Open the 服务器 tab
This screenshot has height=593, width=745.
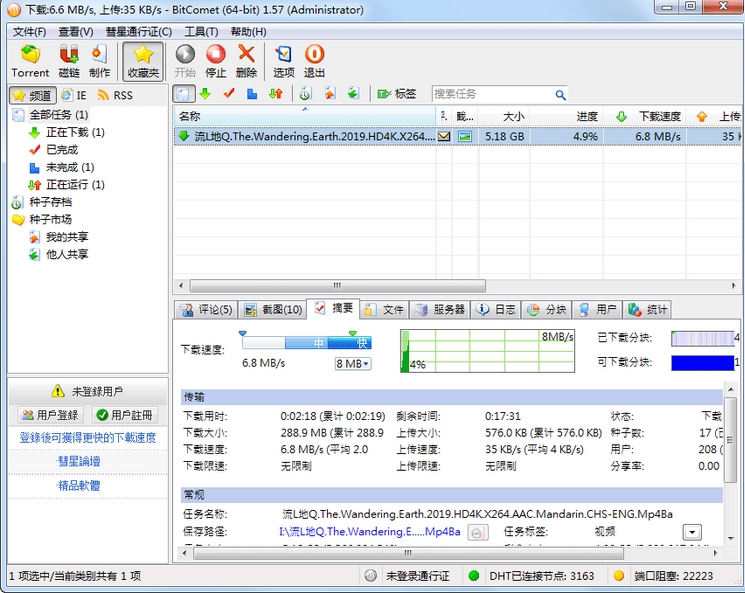pos(440,310)
